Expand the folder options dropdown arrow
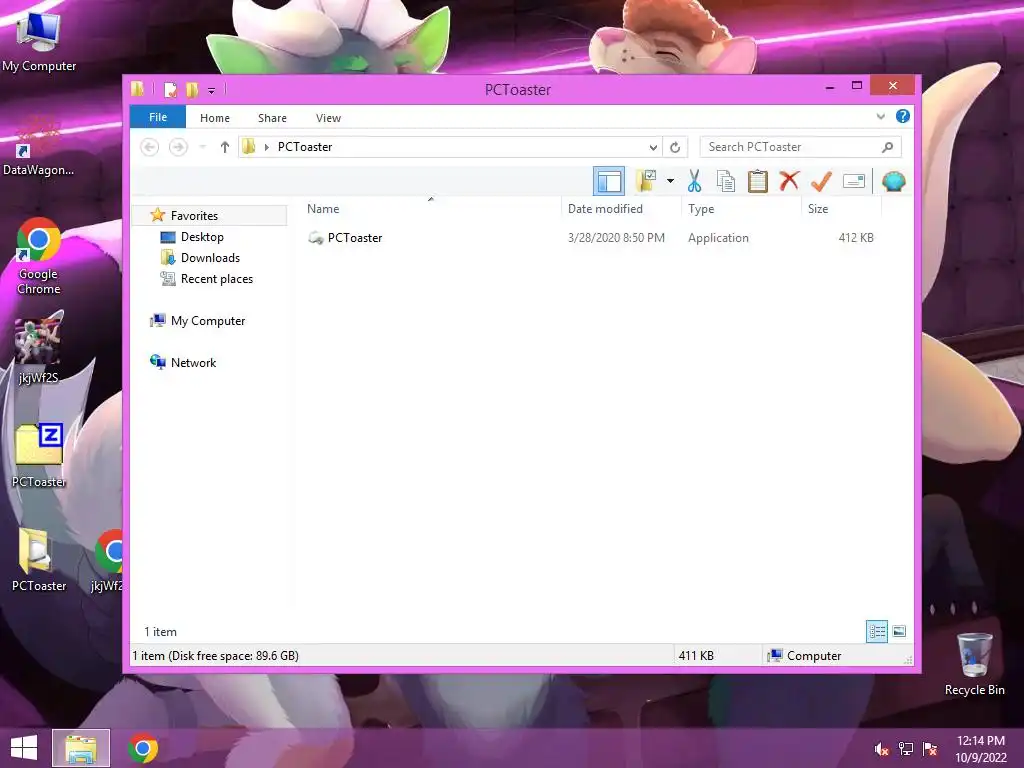The image size is (1024, 768). [670, 181]
